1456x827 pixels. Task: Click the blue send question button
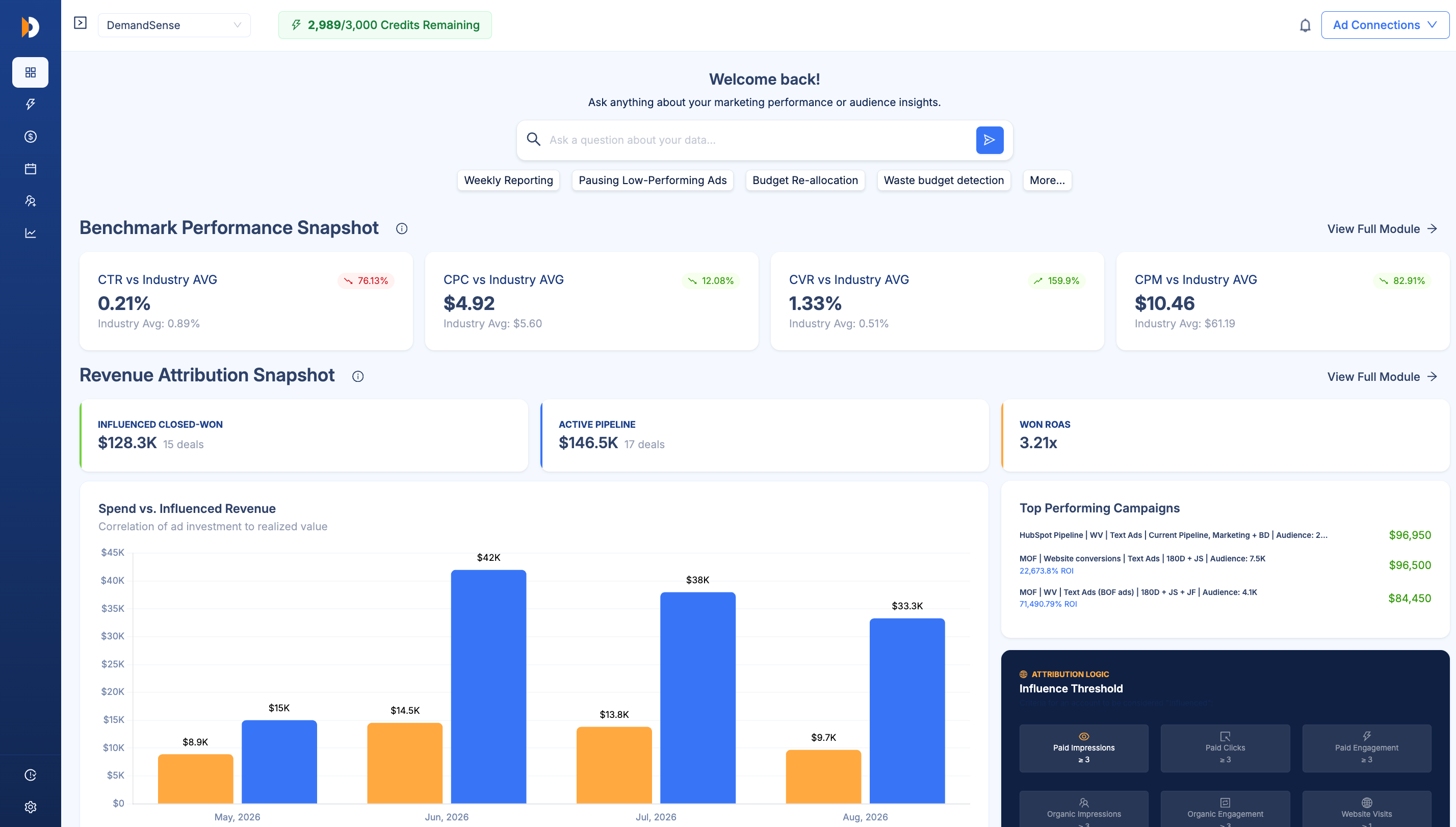989,140
